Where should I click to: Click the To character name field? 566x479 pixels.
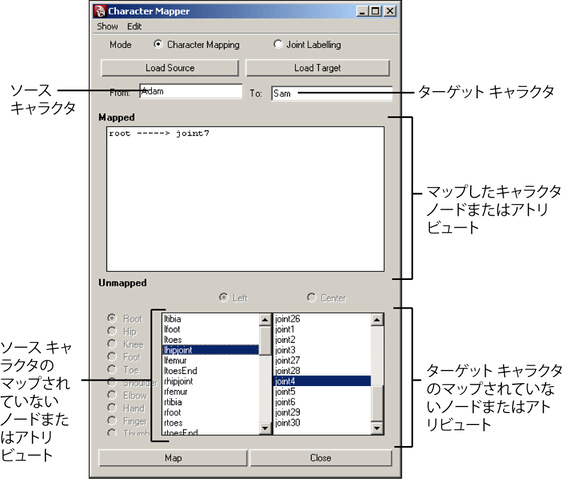pos(332,93)
